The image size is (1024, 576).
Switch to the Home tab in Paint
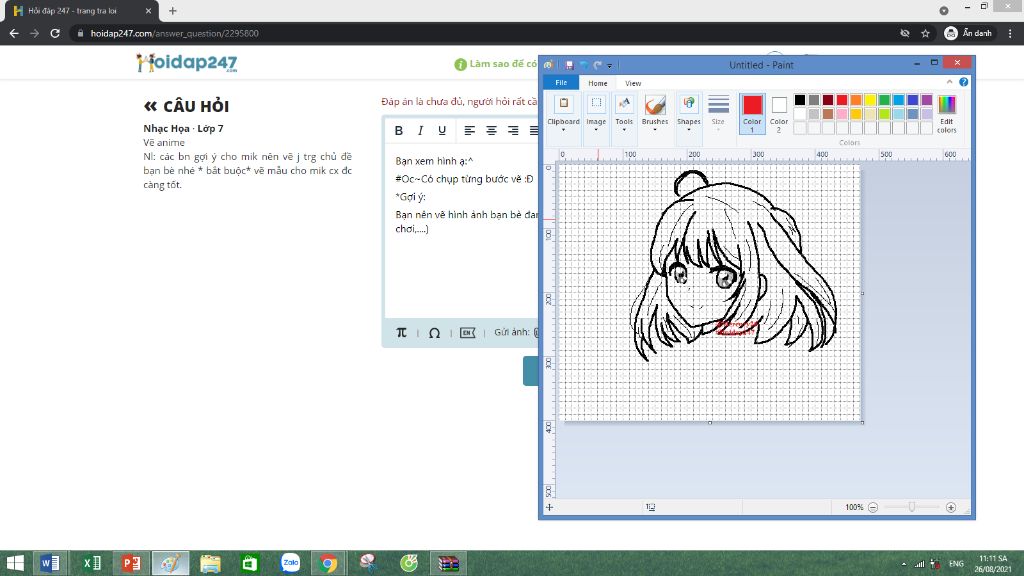[598, 83]
